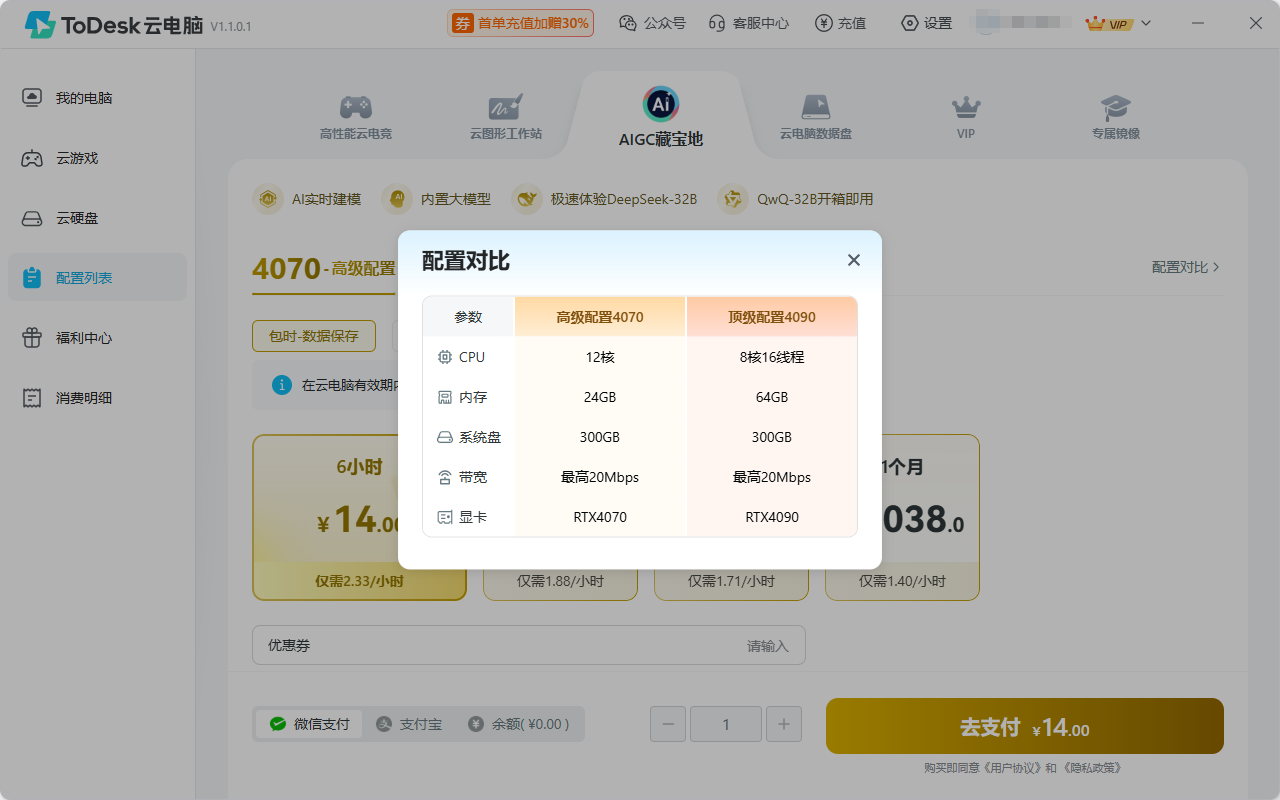
Task: Switch to the VIP crown tab
Action: 966,117
